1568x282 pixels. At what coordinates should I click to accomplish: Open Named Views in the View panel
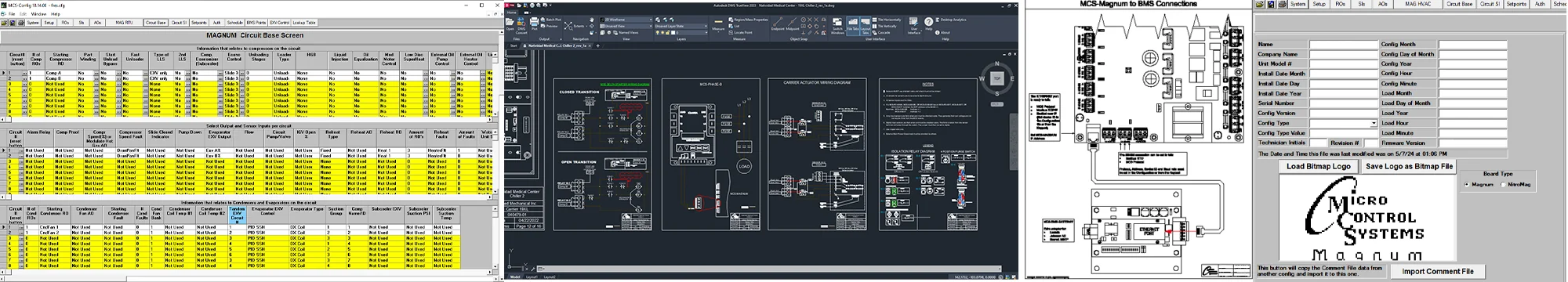[x=625, y=32]
